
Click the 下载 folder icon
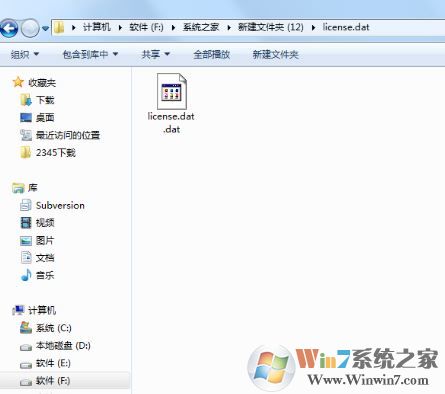pyautogui.click(x=26, y=100)
